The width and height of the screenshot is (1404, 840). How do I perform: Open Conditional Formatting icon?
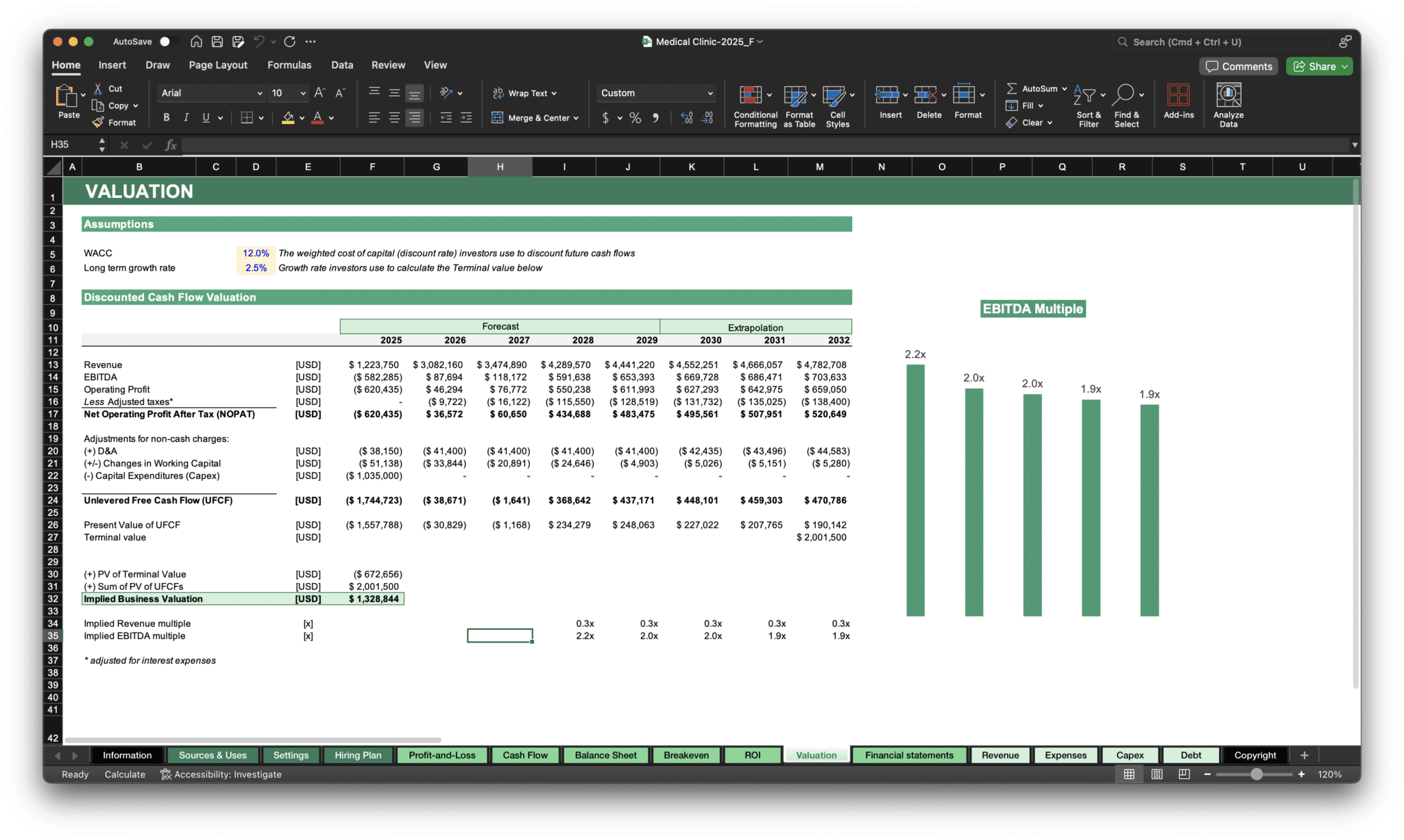pyautogui.click(x=751, y=96)
